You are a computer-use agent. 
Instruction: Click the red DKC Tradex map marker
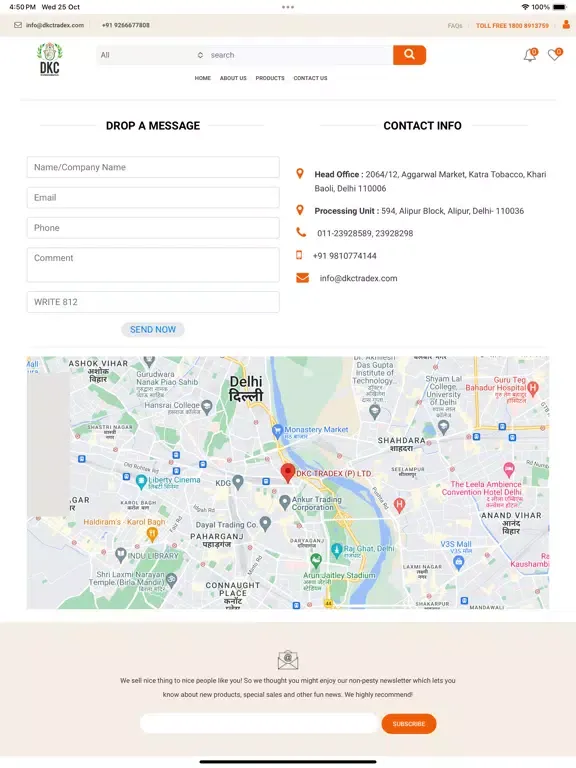coord(288,473)
